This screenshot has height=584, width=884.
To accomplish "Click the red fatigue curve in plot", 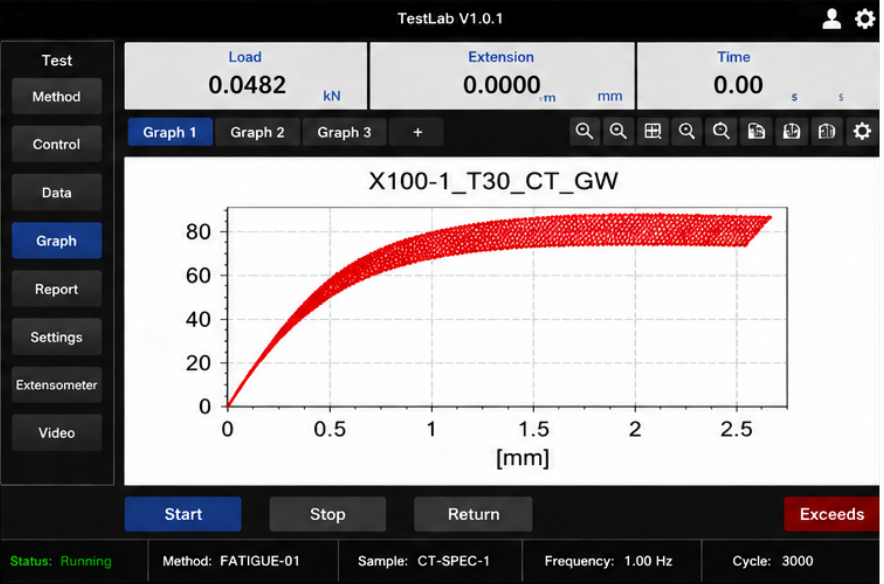I will coord(564,231).
